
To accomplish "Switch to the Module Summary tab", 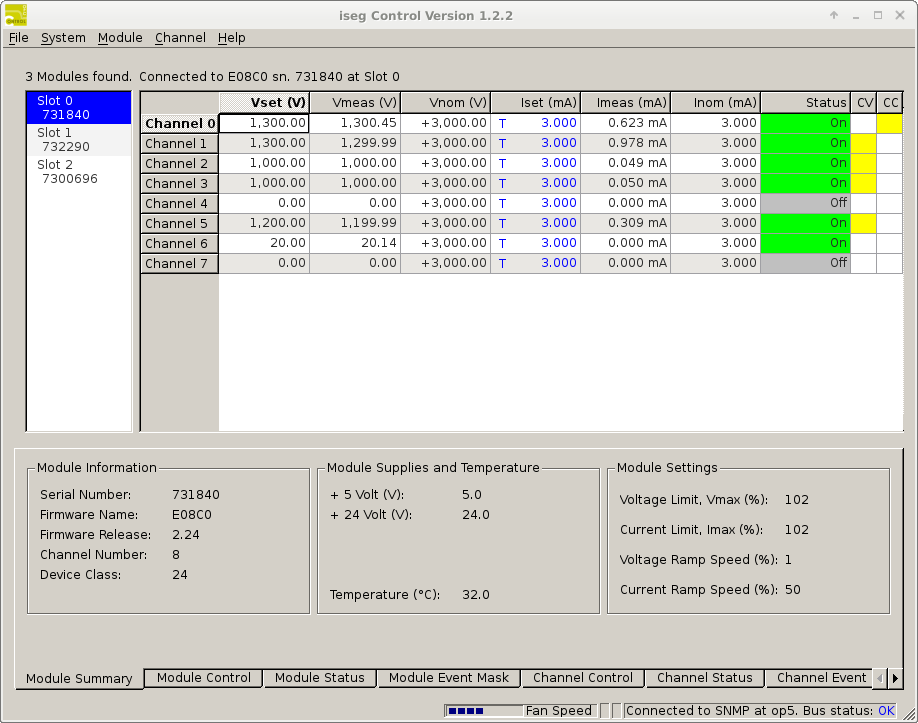I will point(79,679).
